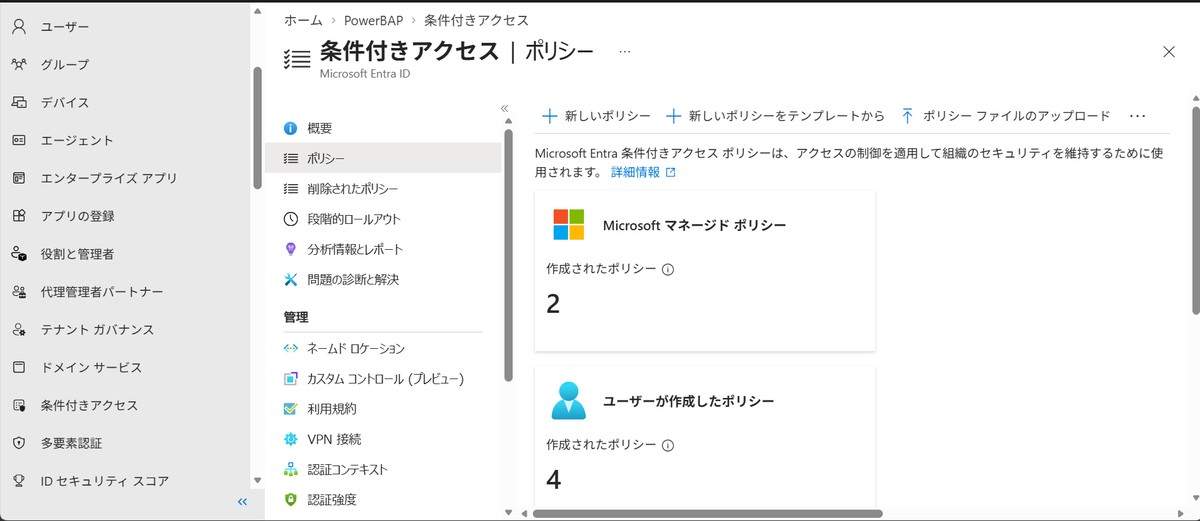Collapse the resource menu with double chevron
Image resolution: width=1200 pixels, height=521 pixels.
[505, 109]
